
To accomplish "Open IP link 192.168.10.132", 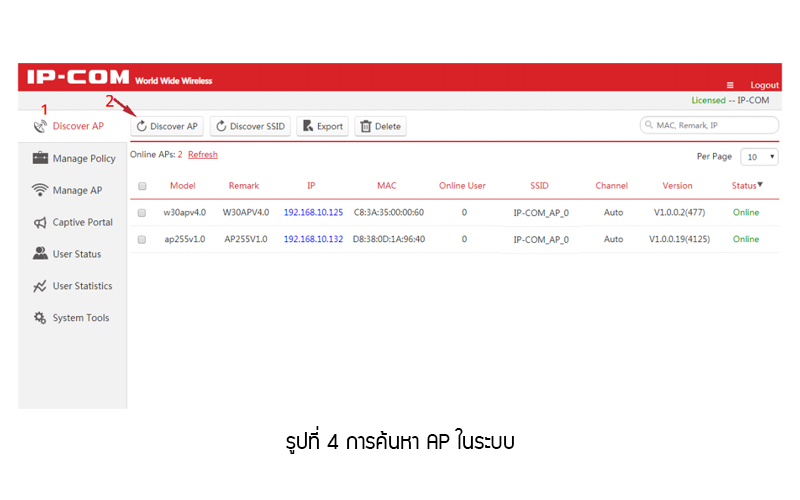I will [313, 239].
